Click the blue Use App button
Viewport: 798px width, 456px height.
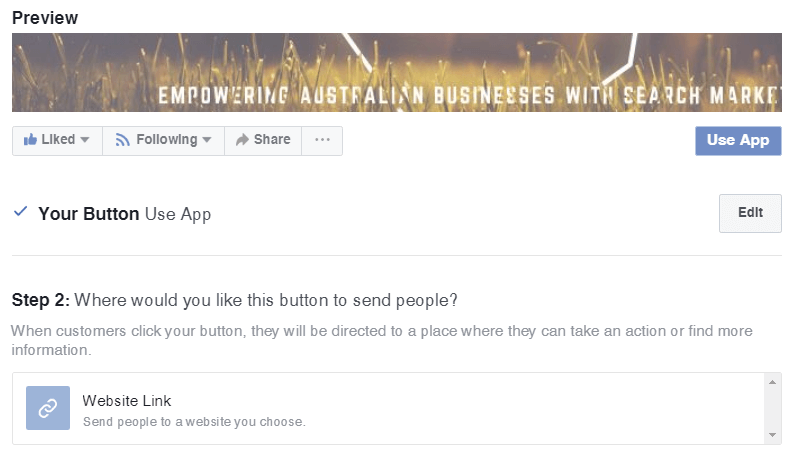tap(738, 140)
